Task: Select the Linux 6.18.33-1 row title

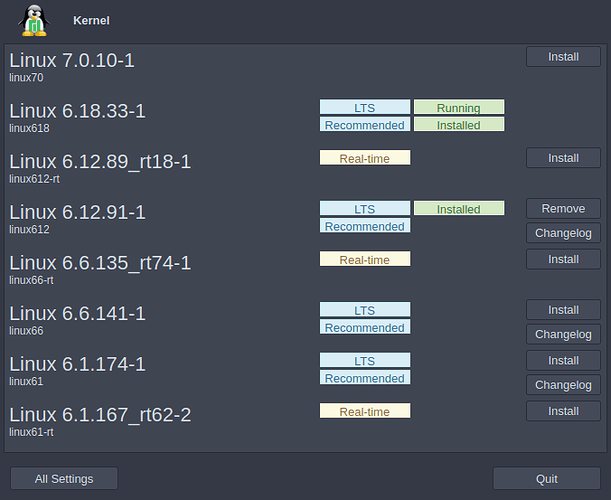Action: click(77, 111)
